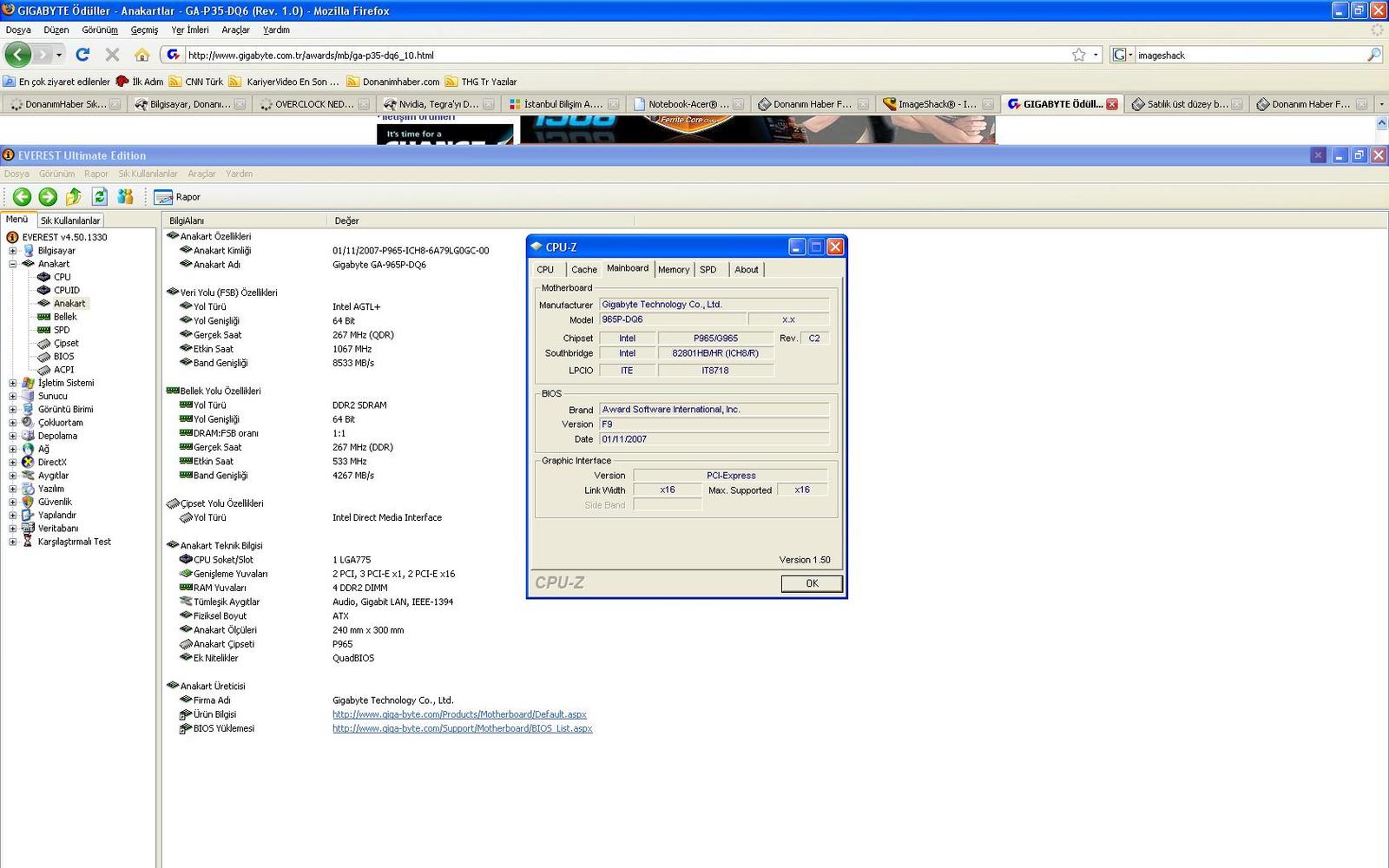Switch to SPD tab in CPU-Z
The image size is (1389, 868).
pyautogui.click(x=708, y=270)
